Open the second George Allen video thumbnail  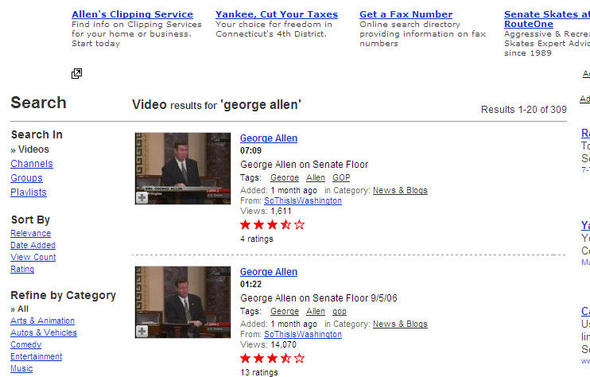pyautogui.click(x=183, y=302)
